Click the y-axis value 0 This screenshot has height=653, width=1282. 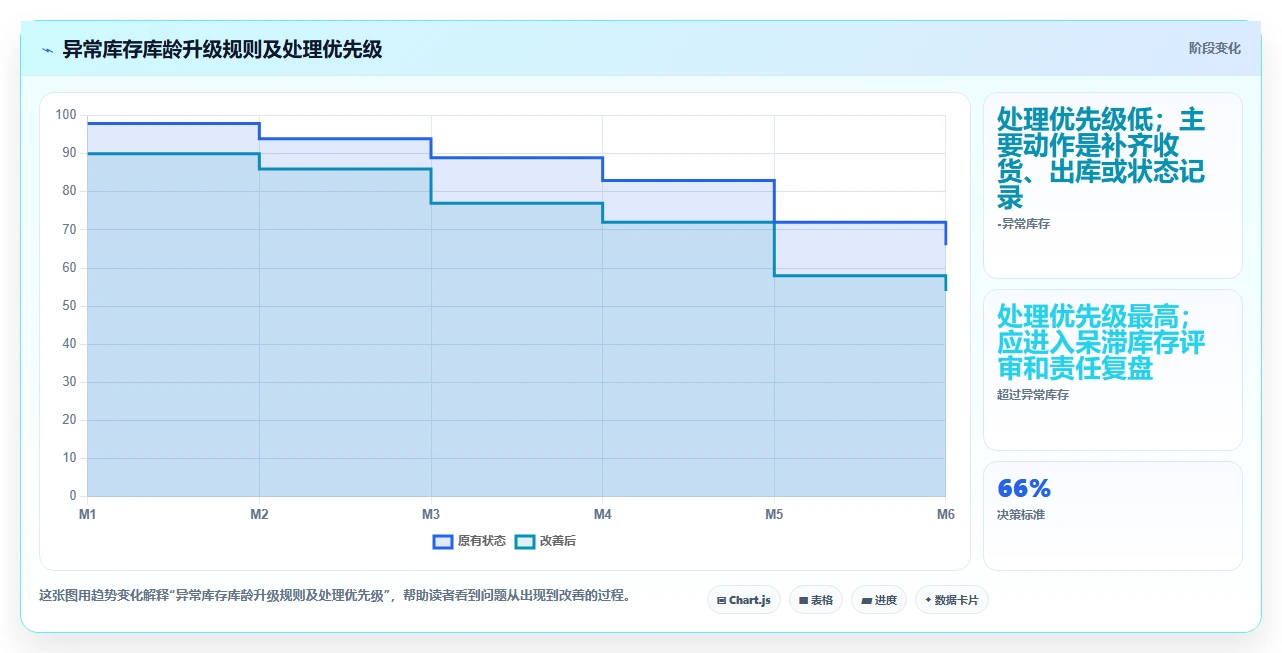tap(73, 496)
